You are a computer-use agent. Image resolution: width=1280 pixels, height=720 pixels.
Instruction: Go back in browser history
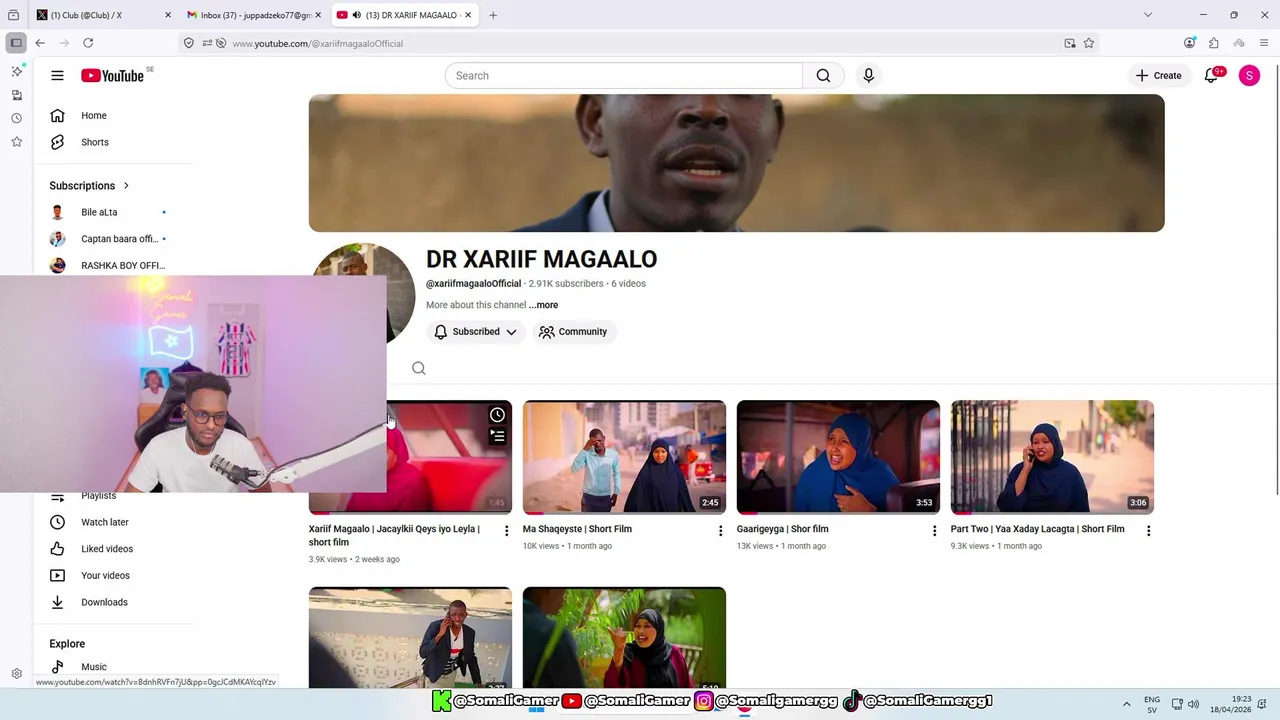point(40,43)
